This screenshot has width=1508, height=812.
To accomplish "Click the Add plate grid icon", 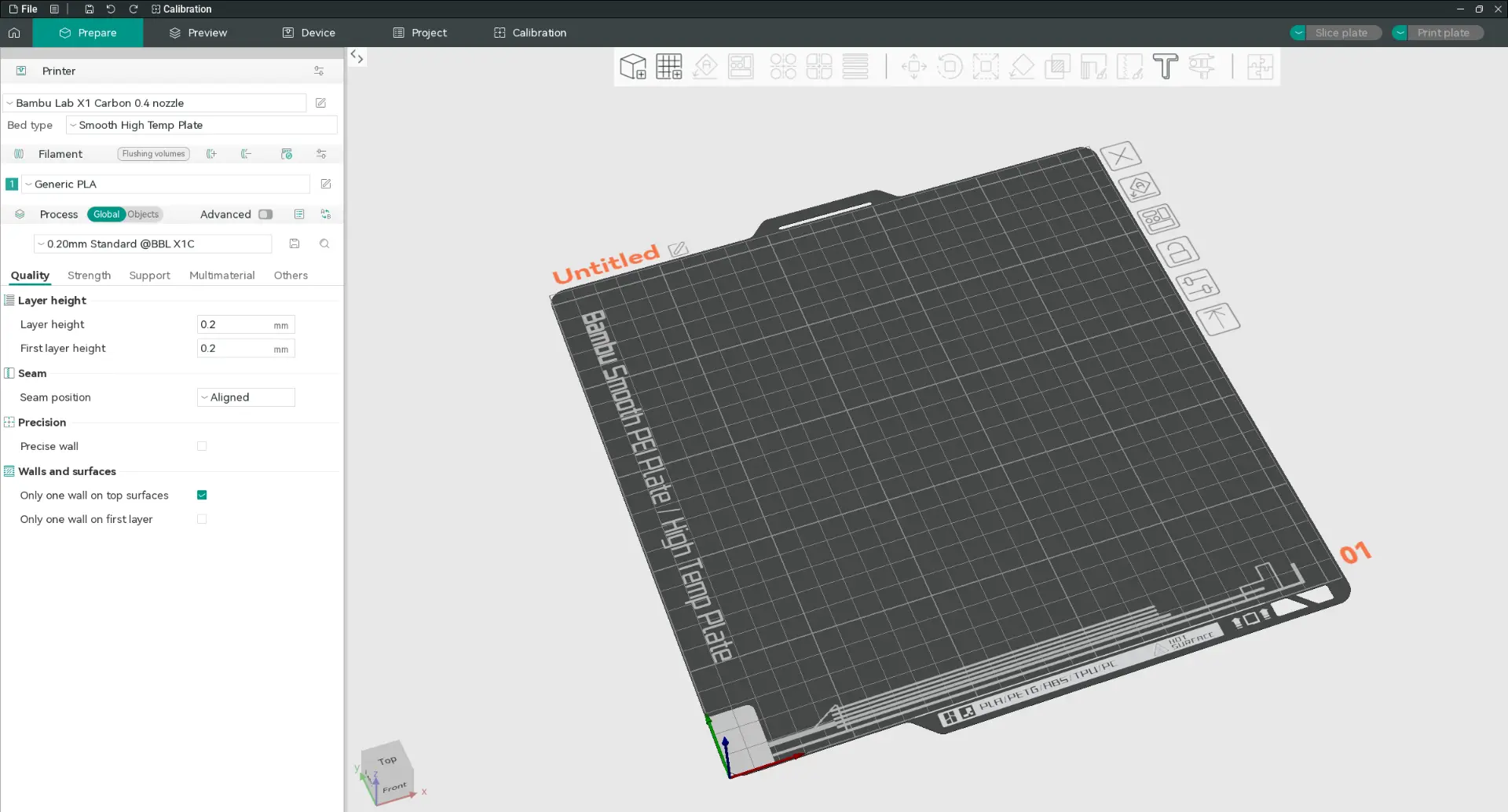I will pos(668,67).
